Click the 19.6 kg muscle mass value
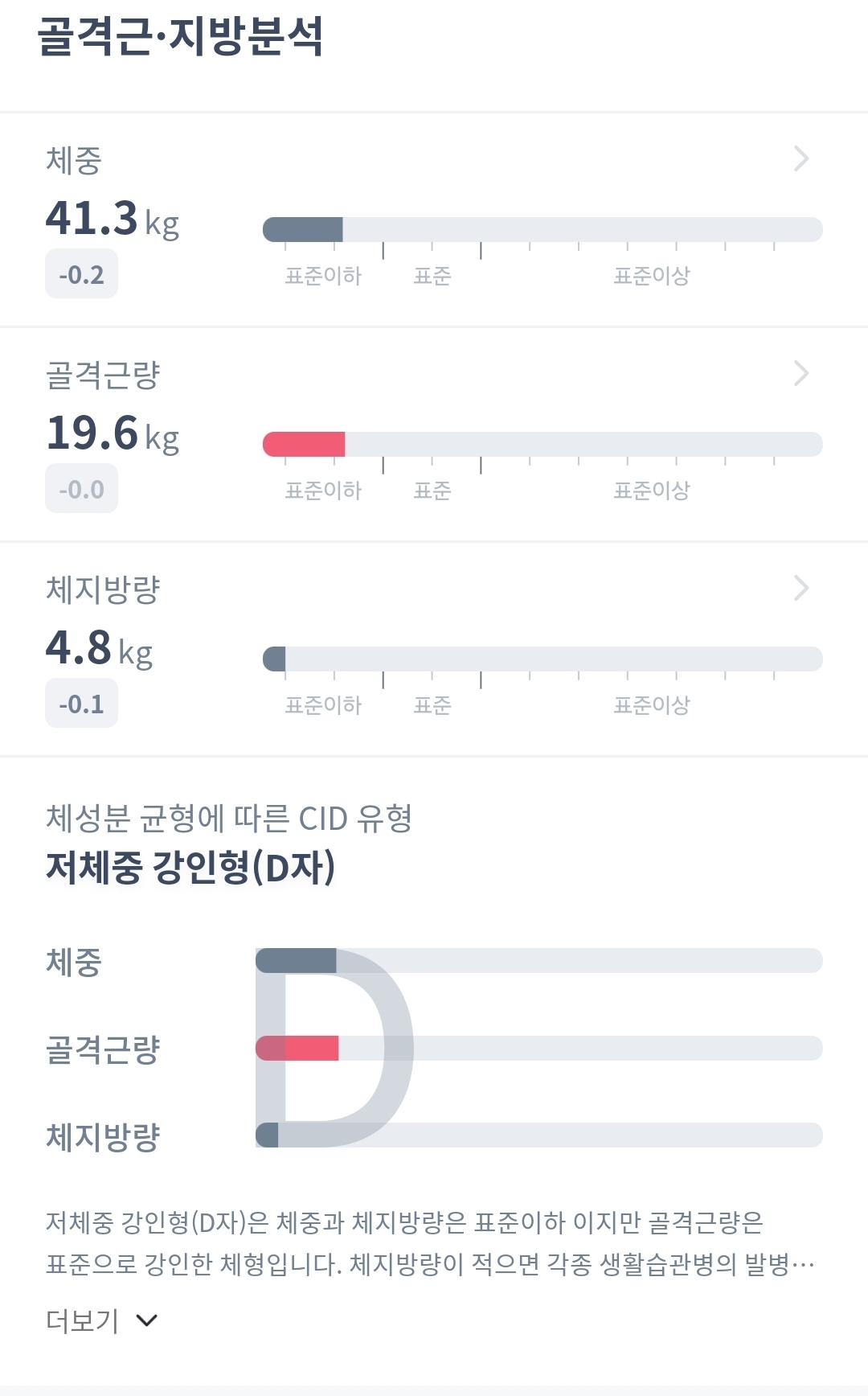 [112, 433]
